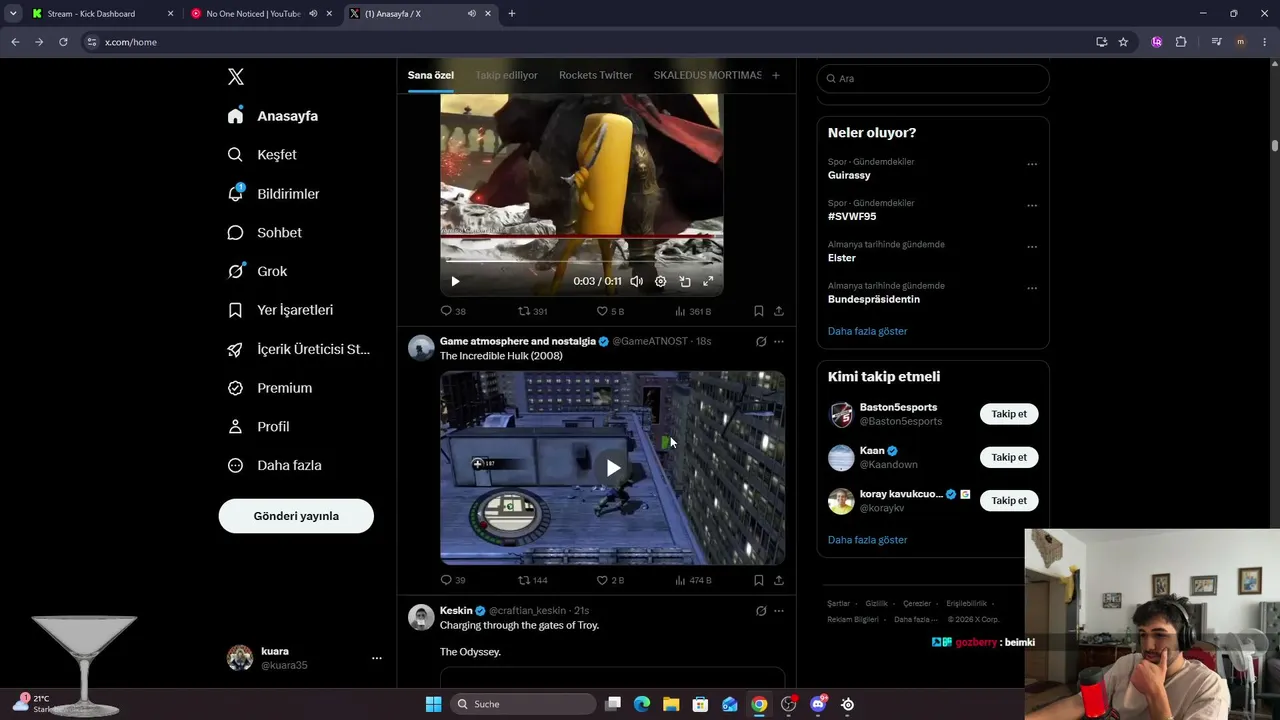Open Grok in the sidebar
This screenshot has height=720, width=1280.
[x=257, y=271]
